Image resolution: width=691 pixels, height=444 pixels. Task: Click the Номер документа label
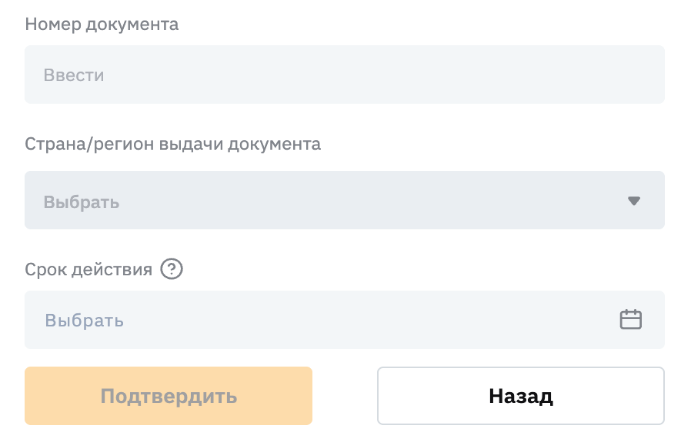coord(101,24)
